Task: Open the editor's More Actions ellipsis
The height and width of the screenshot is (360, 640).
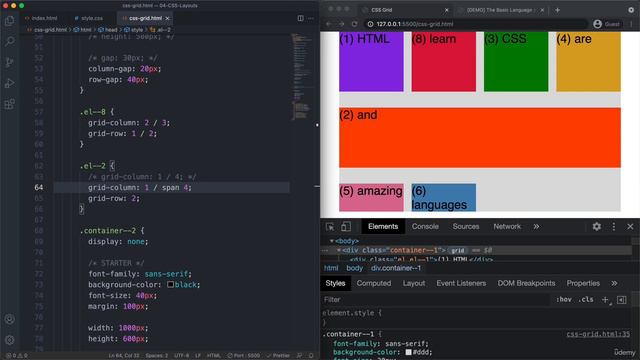Action: [311, 18]
